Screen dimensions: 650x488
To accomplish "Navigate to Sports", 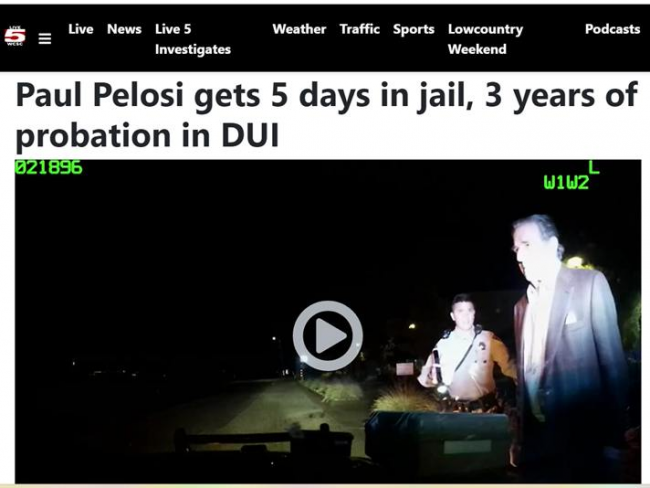I will coord(414,29).
